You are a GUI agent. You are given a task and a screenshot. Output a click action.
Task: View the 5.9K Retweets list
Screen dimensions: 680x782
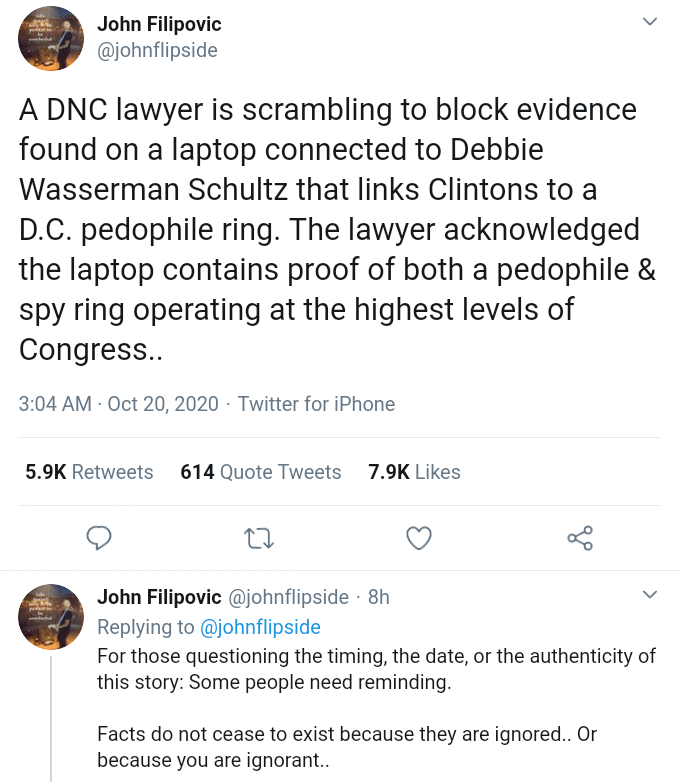coord(89,472)
